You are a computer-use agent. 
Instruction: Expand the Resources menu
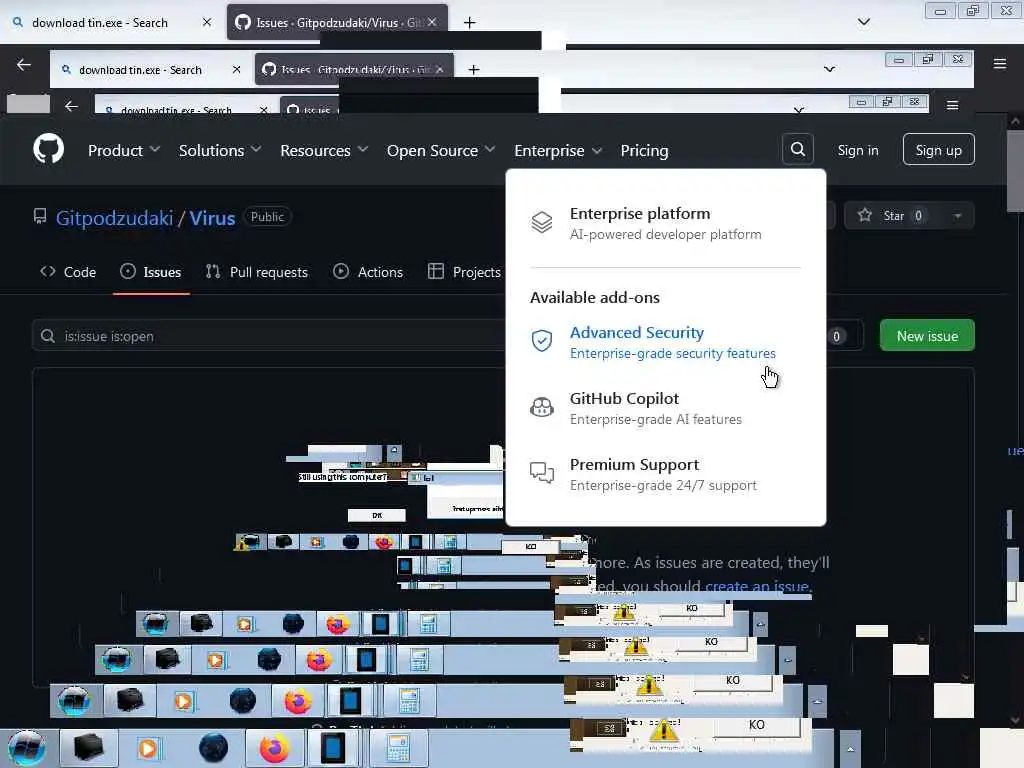point(324,150)
